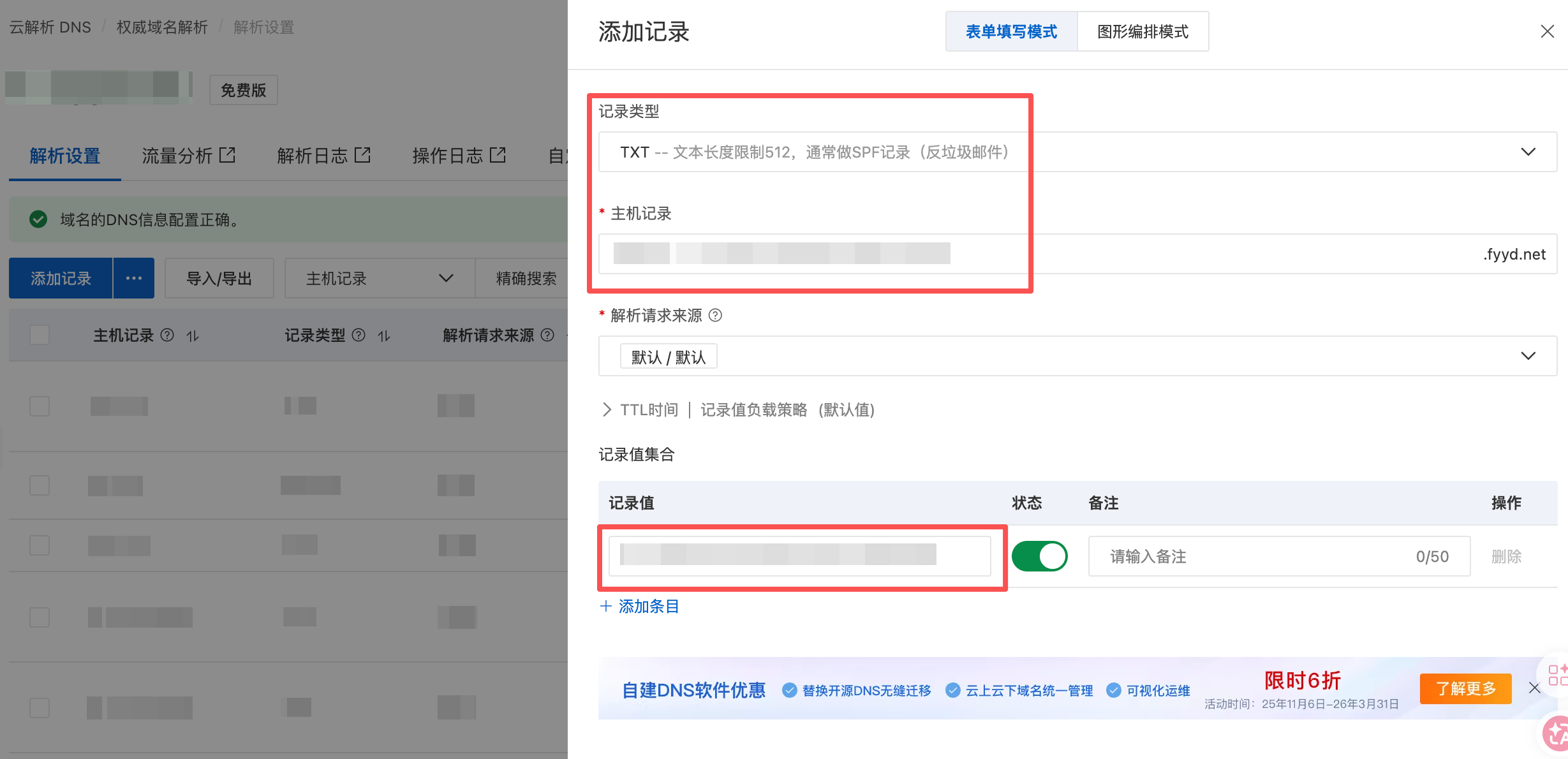1568x759 pixels.
Task: Switch to 表单填写模式
Action: pyautogui.click(x=1012, y=31)
